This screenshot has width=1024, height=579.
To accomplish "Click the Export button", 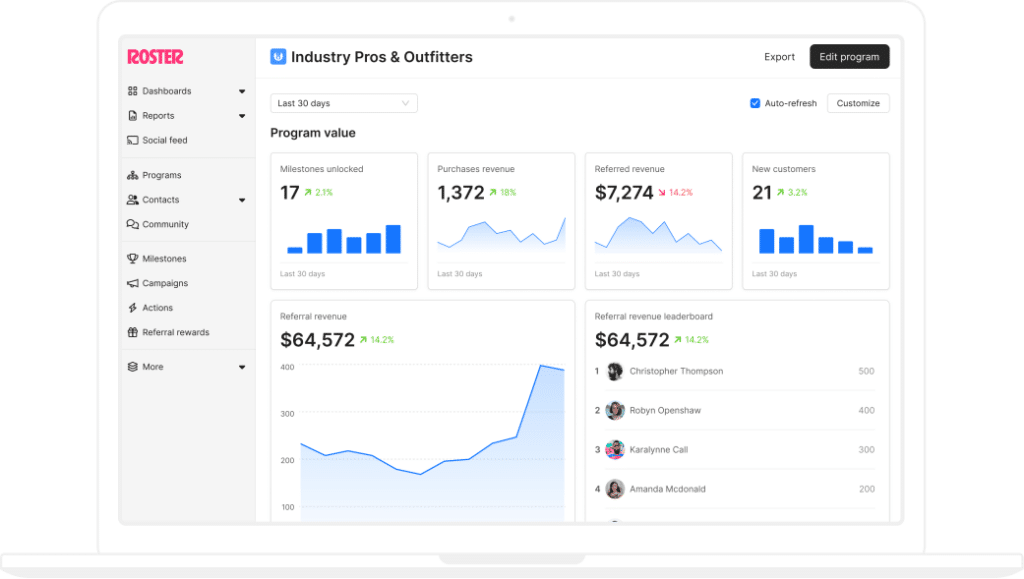I will 779,57.
